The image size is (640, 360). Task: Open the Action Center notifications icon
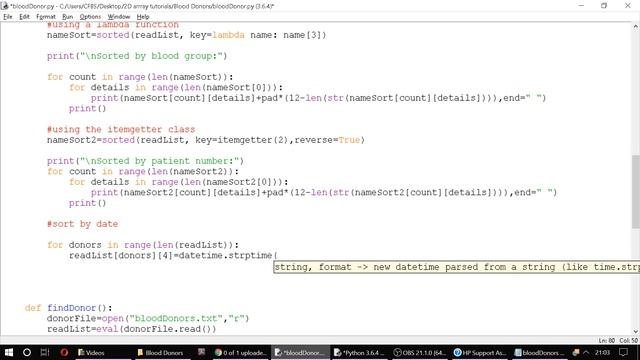coord(623,352)
